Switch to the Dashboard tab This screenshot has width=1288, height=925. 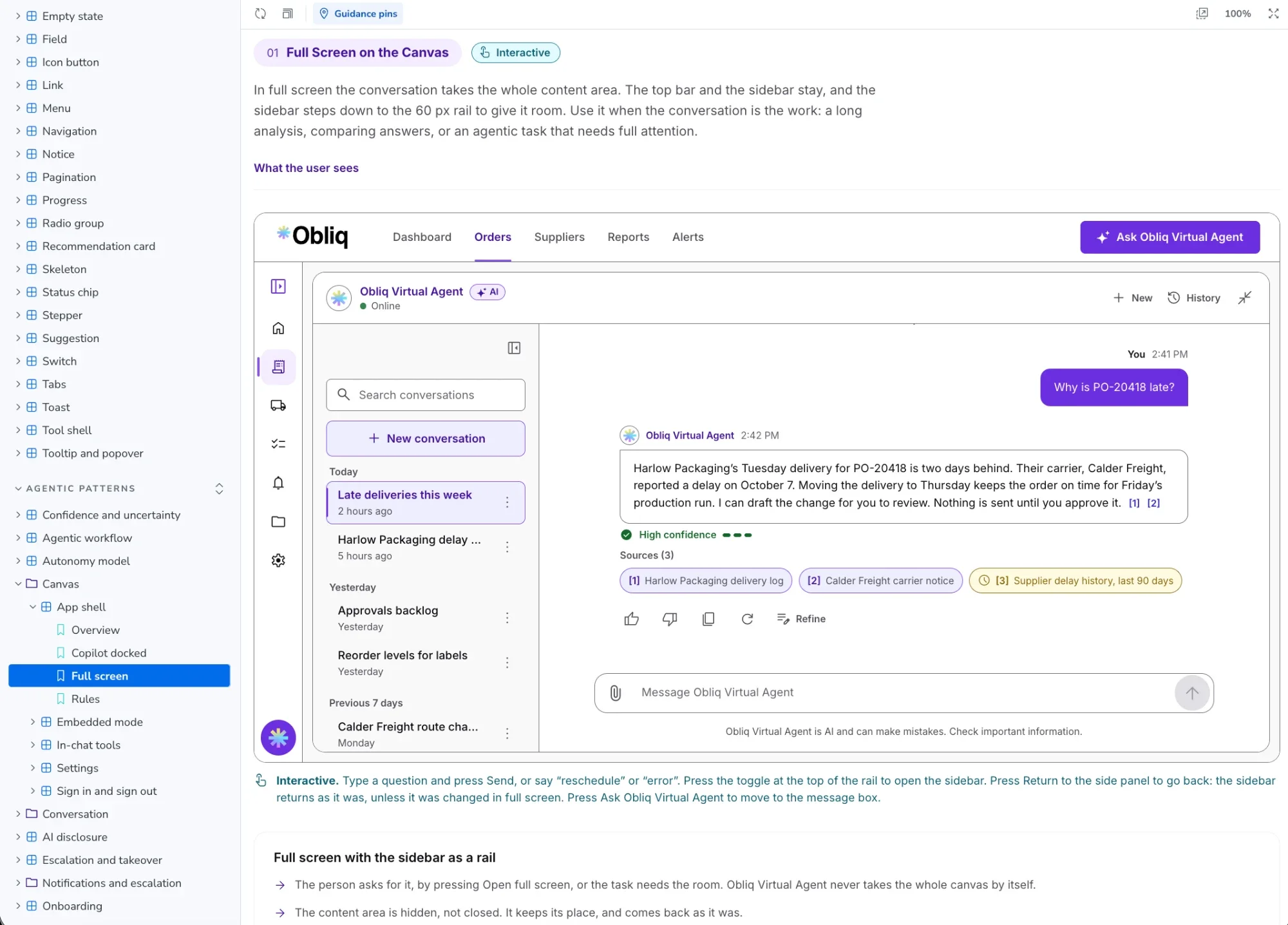tap(422, 237)
